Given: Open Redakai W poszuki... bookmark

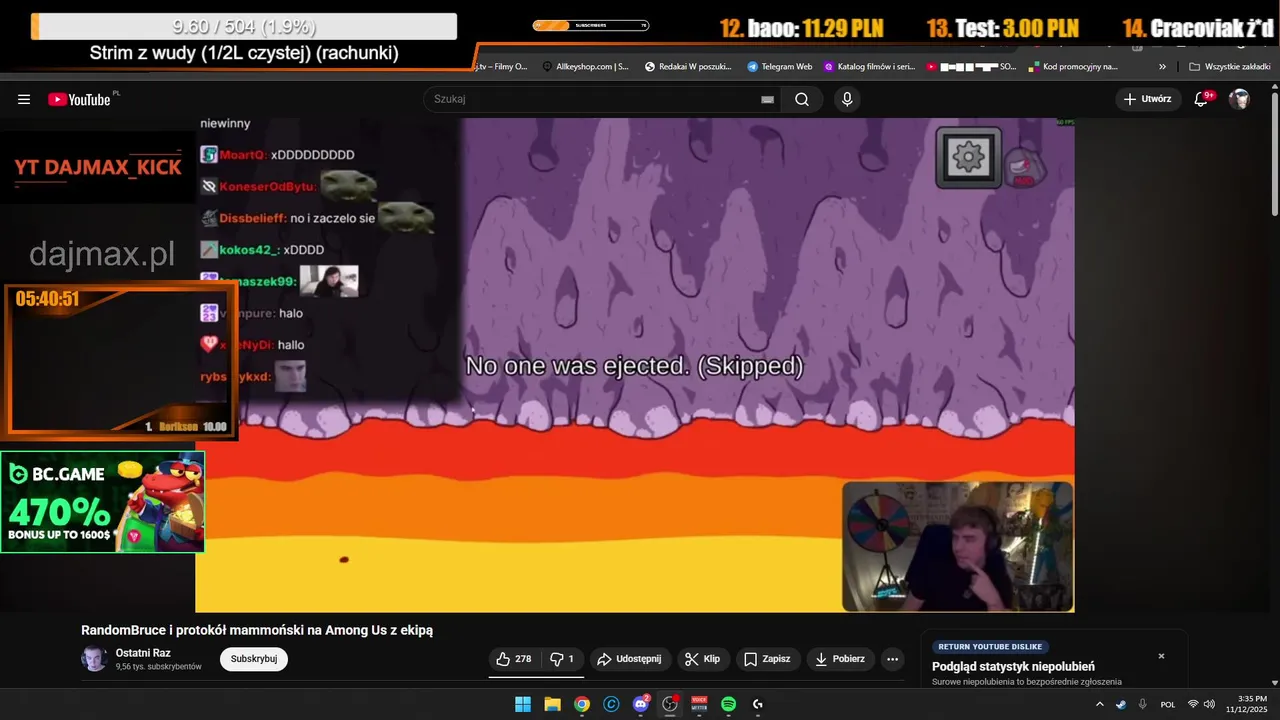Looking at the screenshot, I should tap(688, 67).
